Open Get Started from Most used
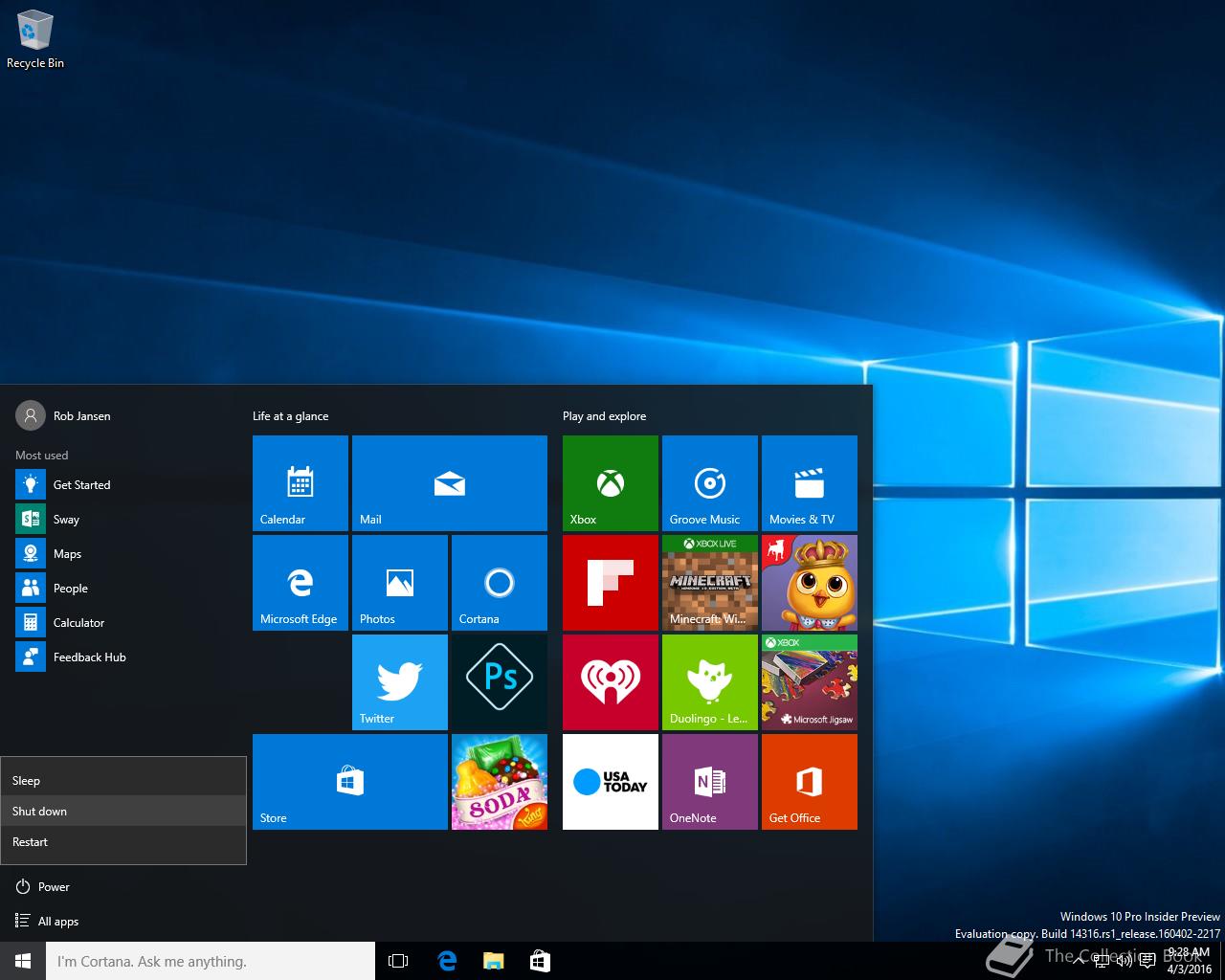 click(122, 485)
